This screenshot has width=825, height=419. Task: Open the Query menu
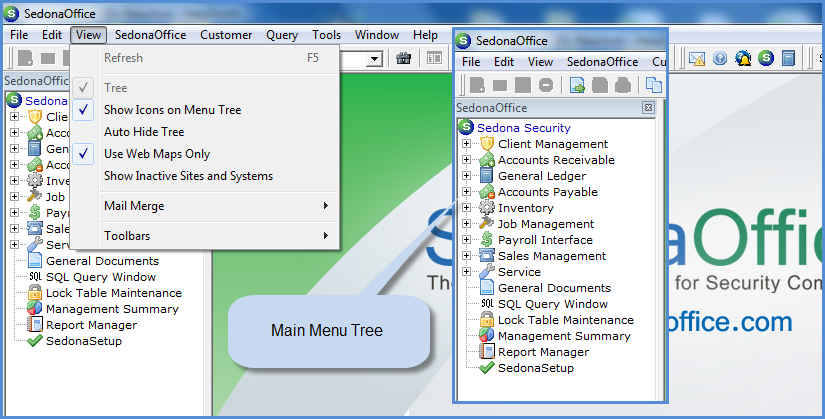[282, 35]
